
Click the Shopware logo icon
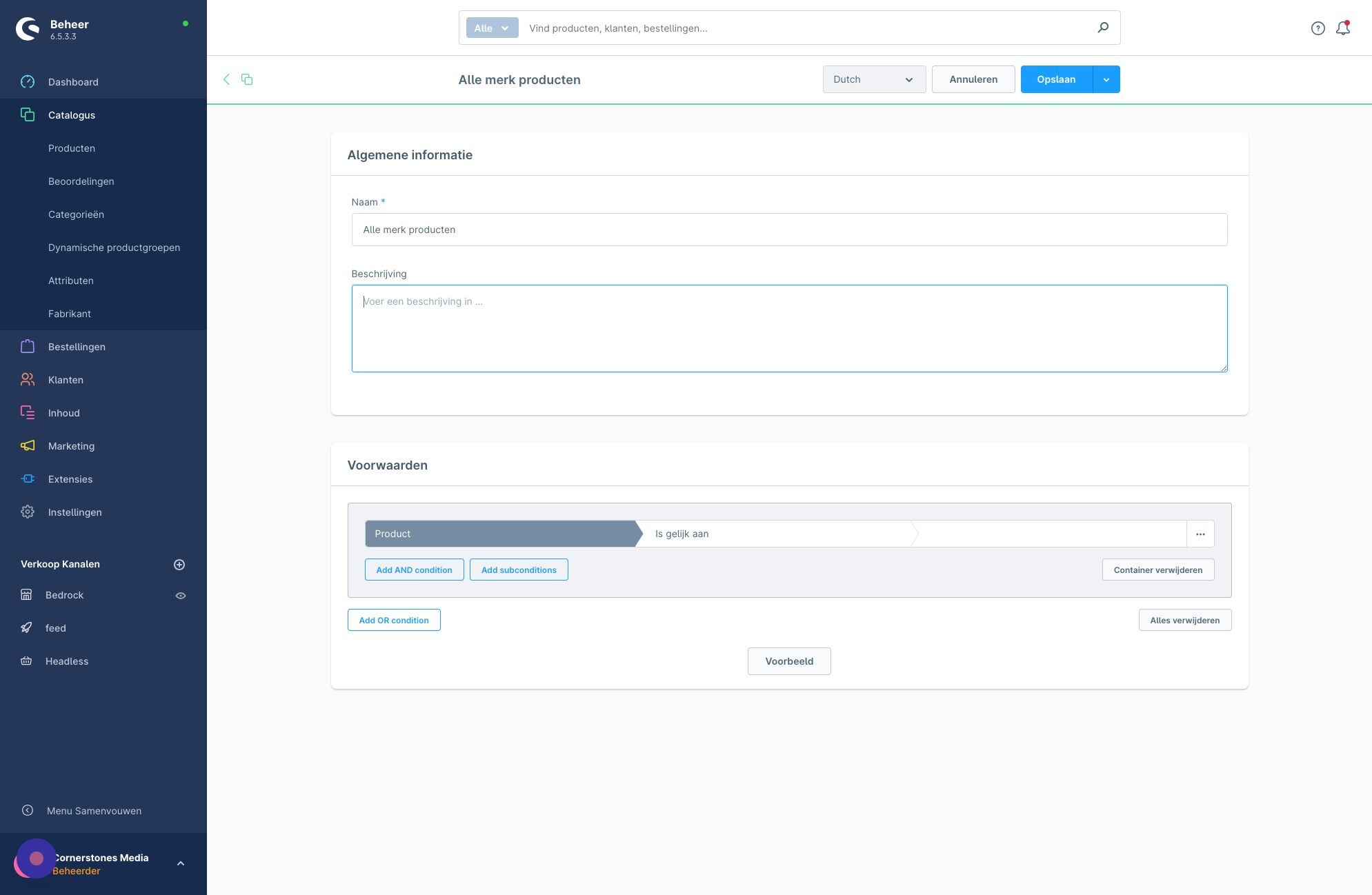click(28, 28)
